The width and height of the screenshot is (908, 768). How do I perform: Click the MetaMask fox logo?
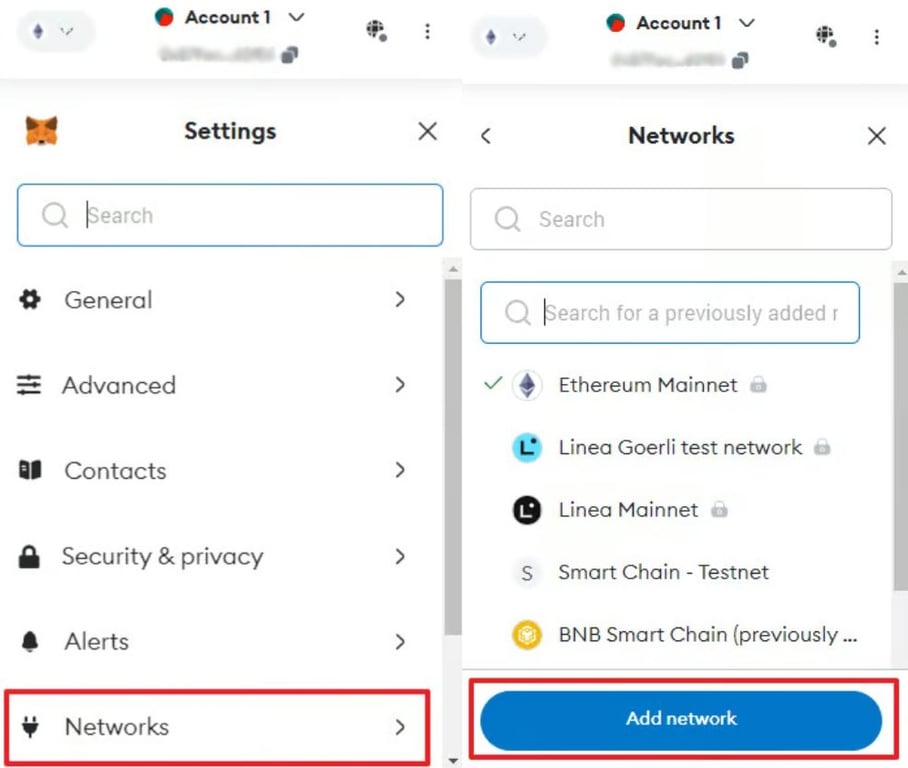point(40,130)
